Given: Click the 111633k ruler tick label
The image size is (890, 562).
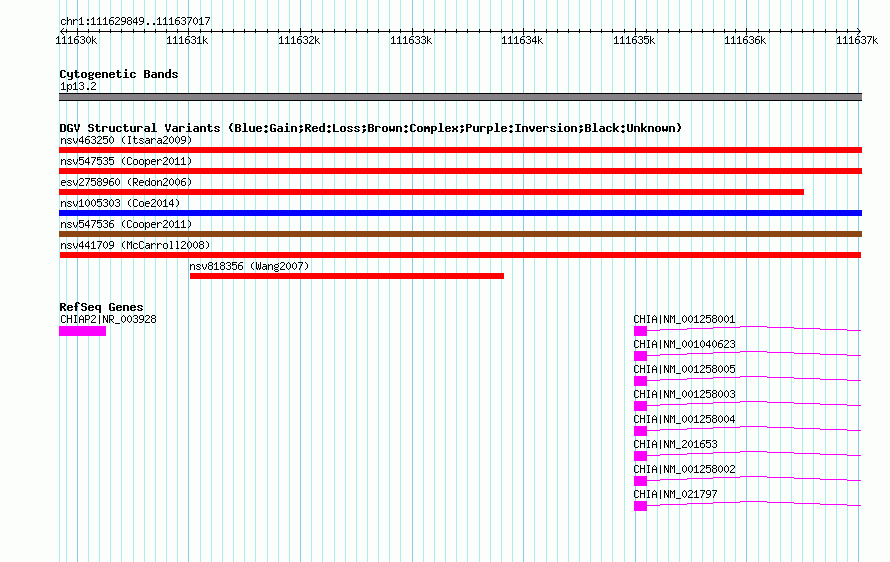Looking at the screenshot, I should (411, 40).
